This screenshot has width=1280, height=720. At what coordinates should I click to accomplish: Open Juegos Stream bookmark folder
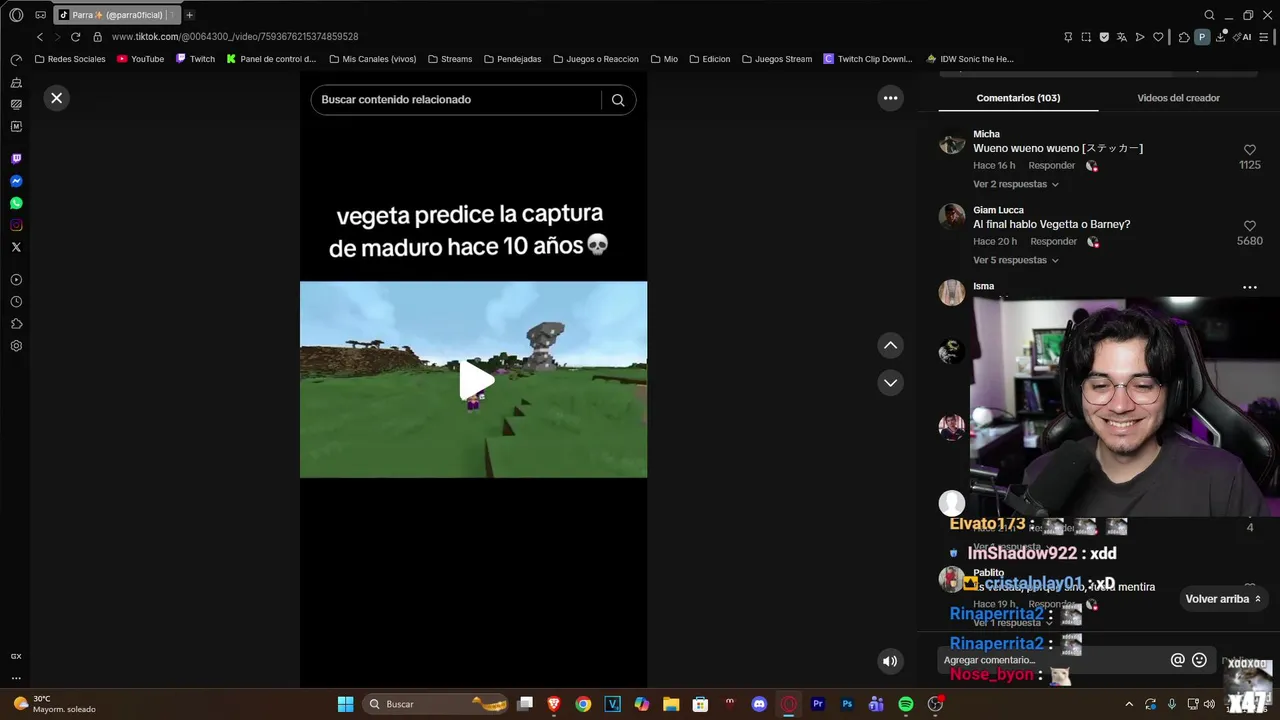point(777,59)
